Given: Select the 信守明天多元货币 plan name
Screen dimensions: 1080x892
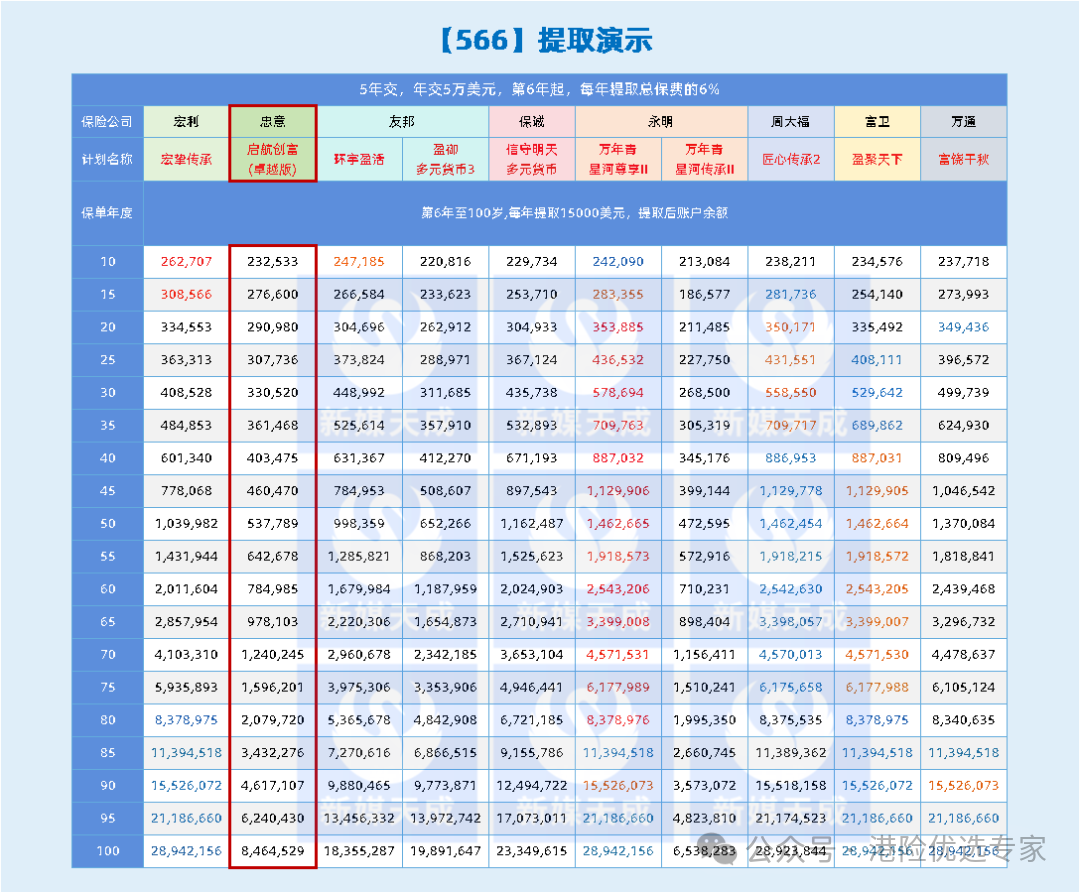Looking at the screenshot, I should (532, 159).
